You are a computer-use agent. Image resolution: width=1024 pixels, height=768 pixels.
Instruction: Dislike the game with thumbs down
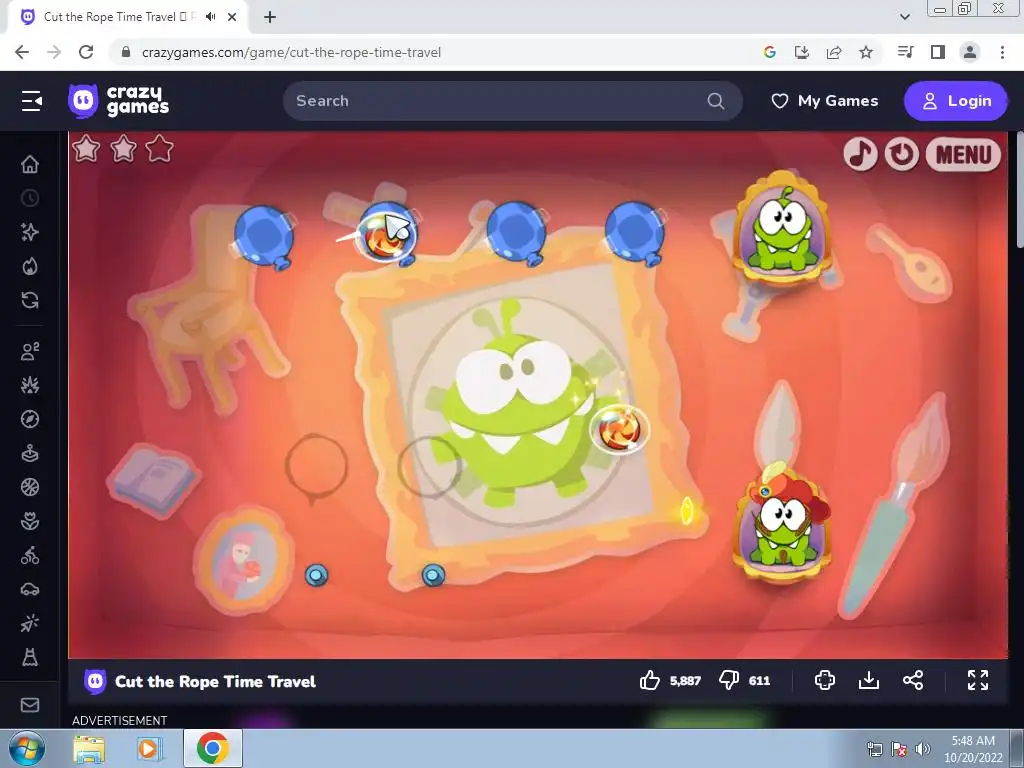[729, 680]
